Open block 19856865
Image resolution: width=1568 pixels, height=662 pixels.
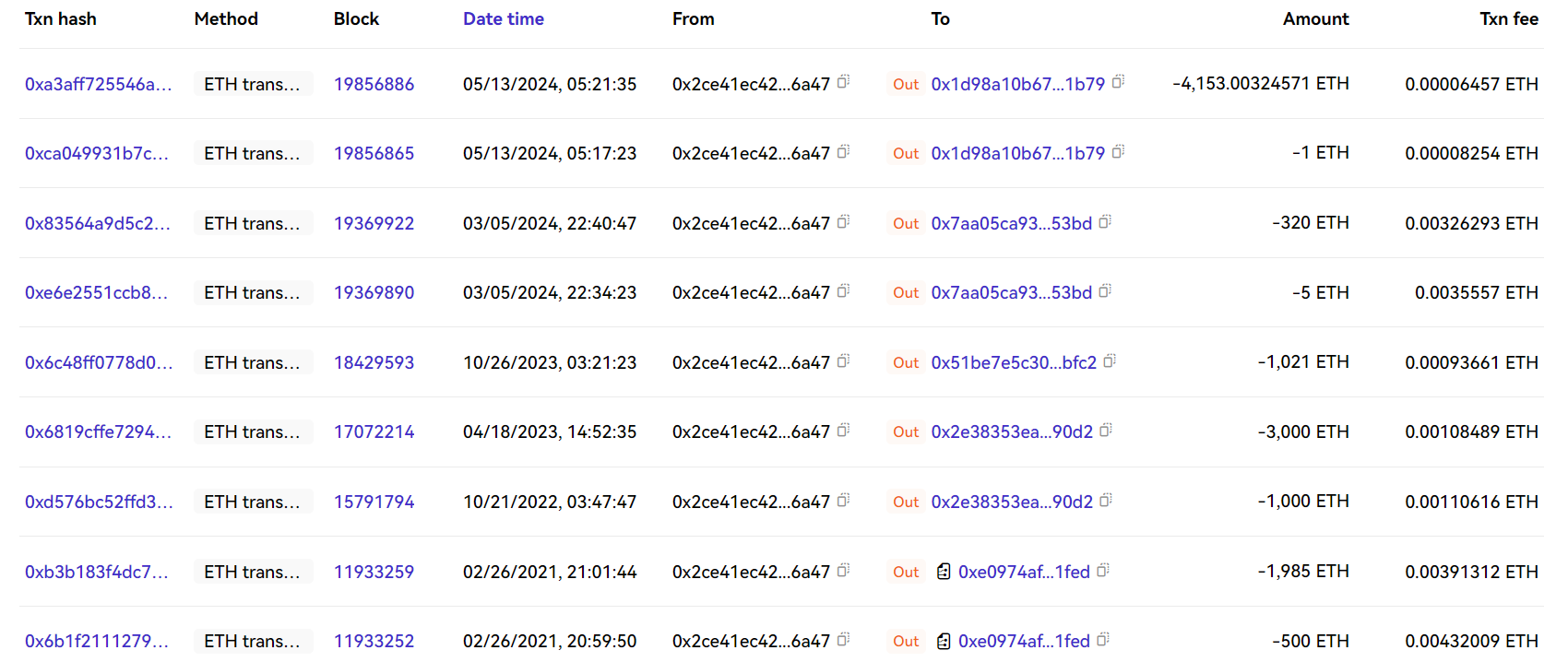click(374, 153)
